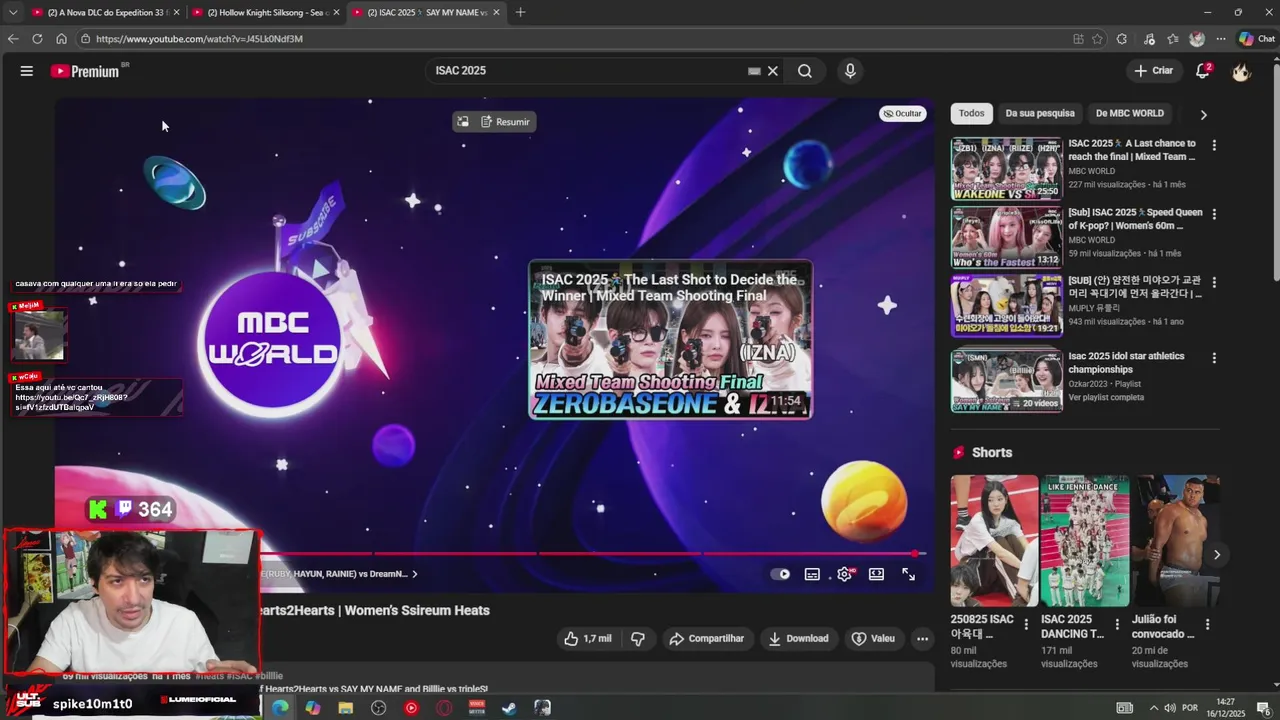The width and height of the screenshot is (1280, 720).
Task: Open options for 'A Last chance to reach the final' video
Action: [1214, 145]
